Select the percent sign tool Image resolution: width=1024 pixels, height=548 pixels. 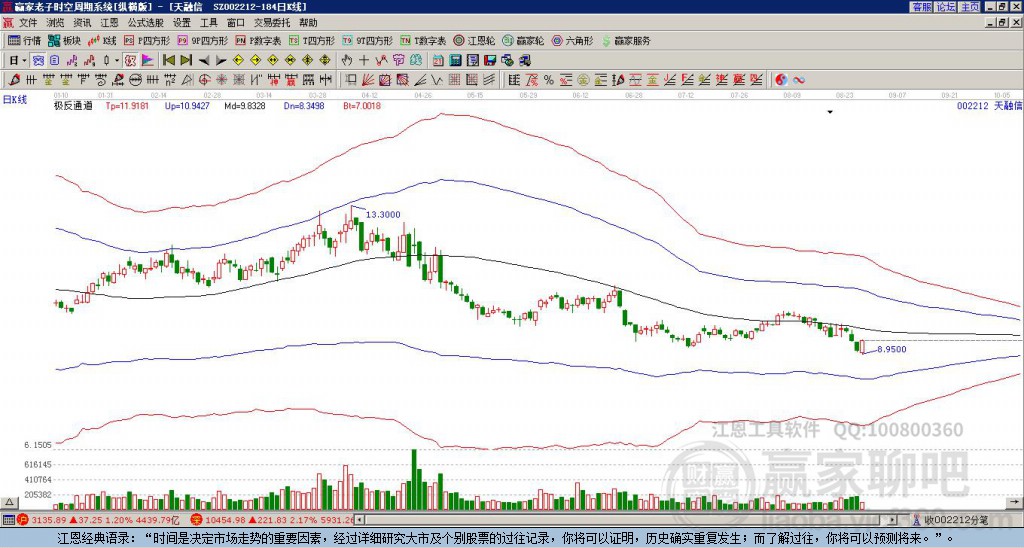pyautogui.click(x=549, y=80)
